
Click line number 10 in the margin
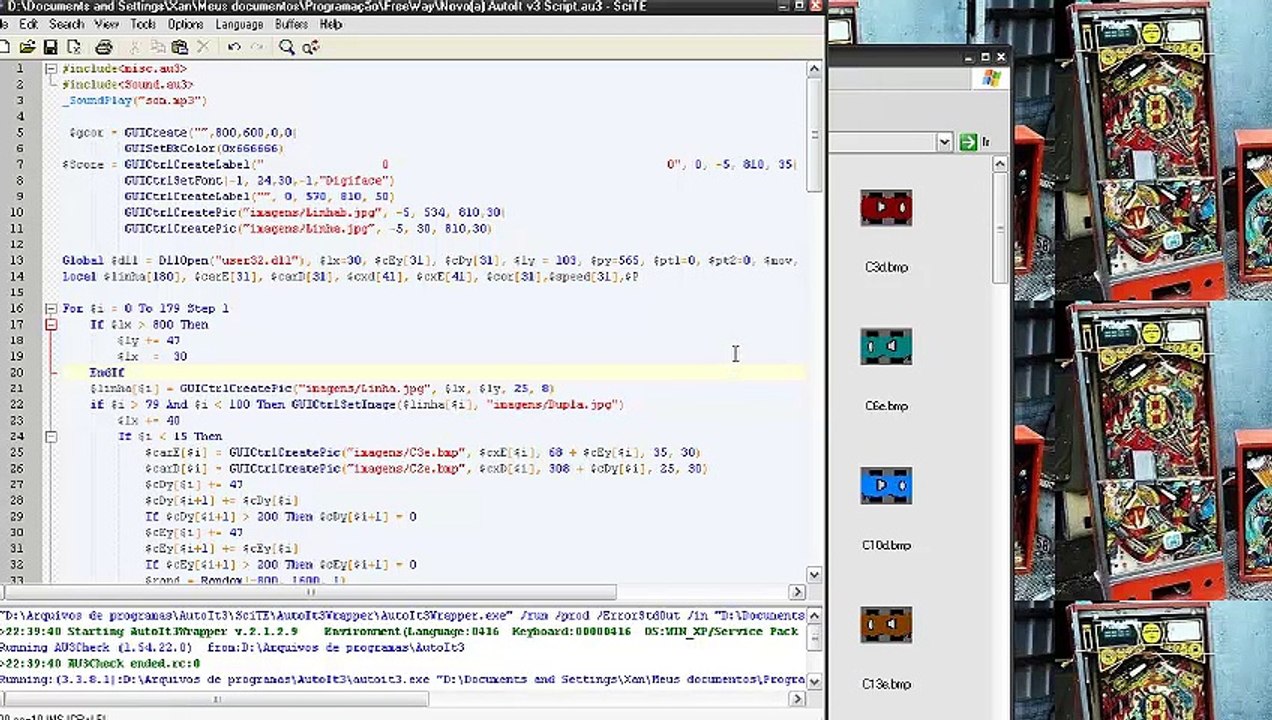[17, 212]
